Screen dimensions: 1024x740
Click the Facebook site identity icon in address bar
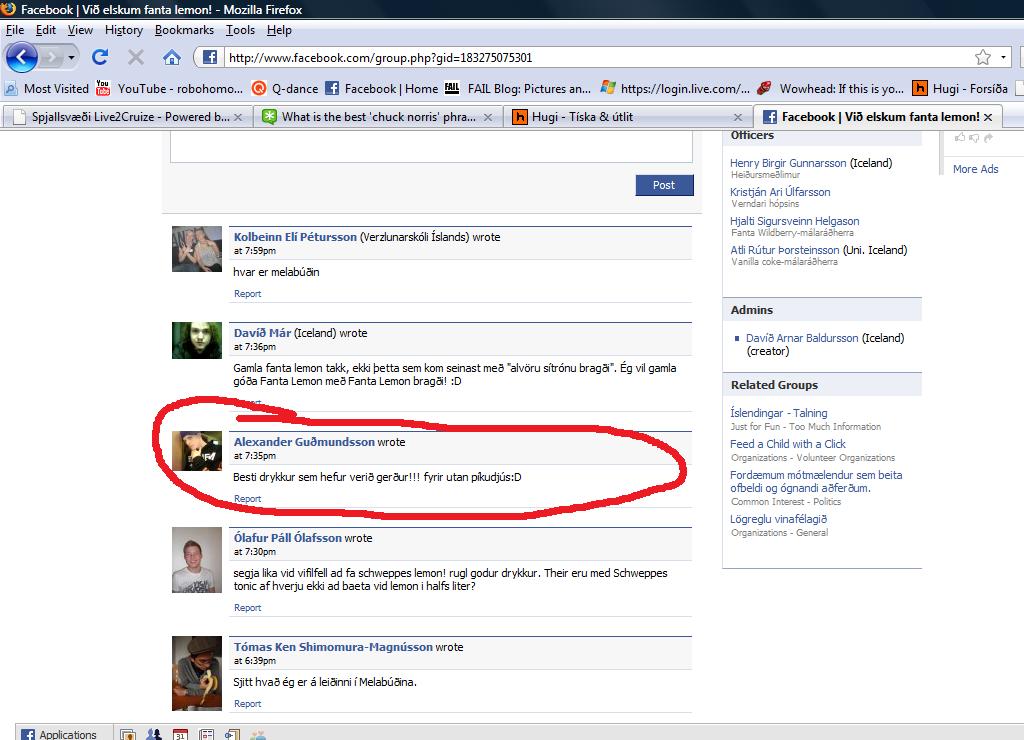(210, 57)
